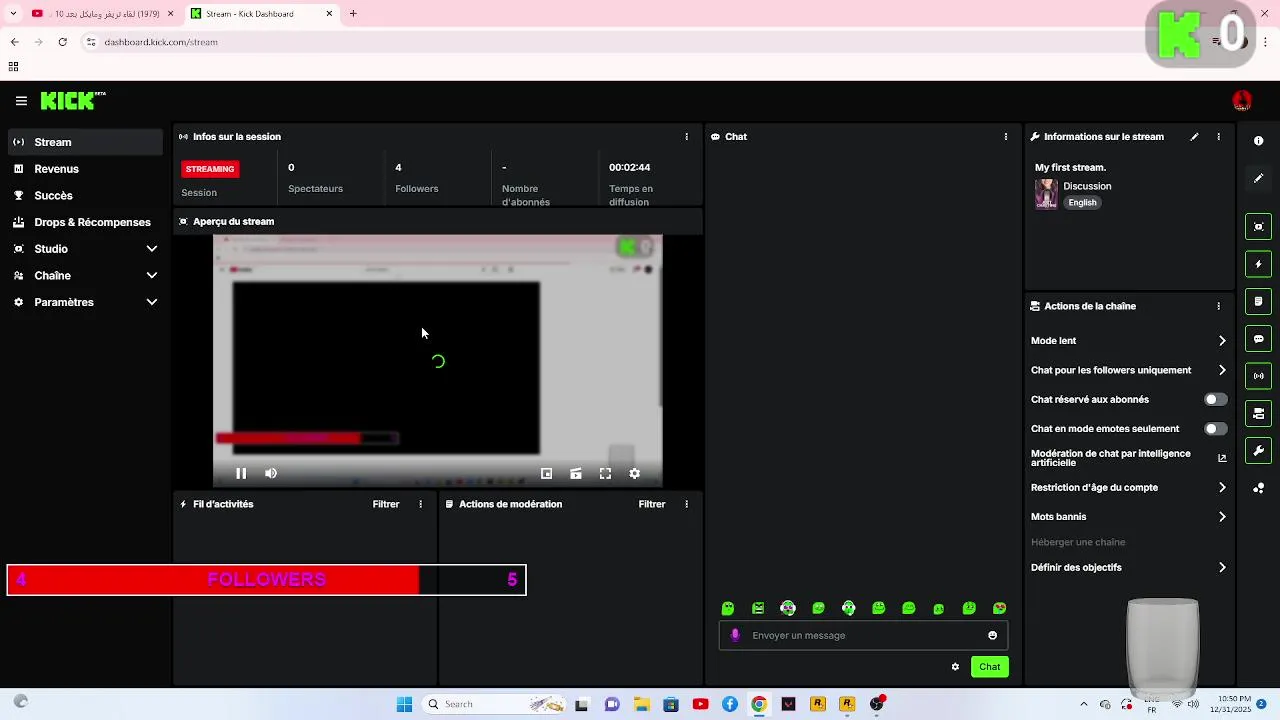Open Succès page in sidebar

point(85,196)
